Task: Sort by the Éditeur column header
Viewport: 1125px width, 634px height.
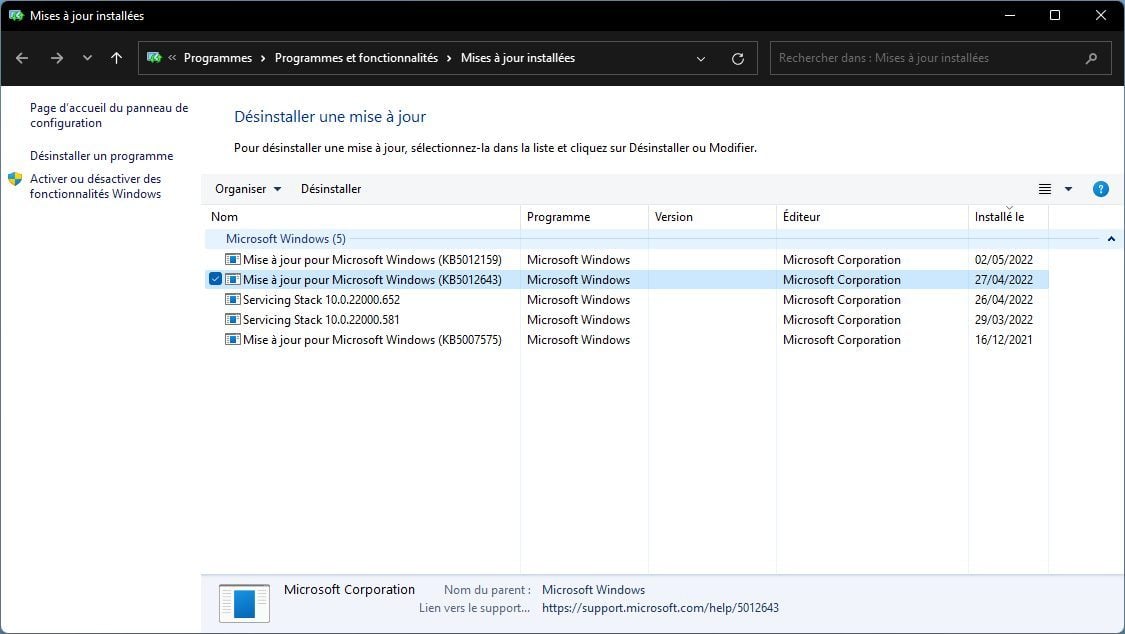Action: point(872,217)
